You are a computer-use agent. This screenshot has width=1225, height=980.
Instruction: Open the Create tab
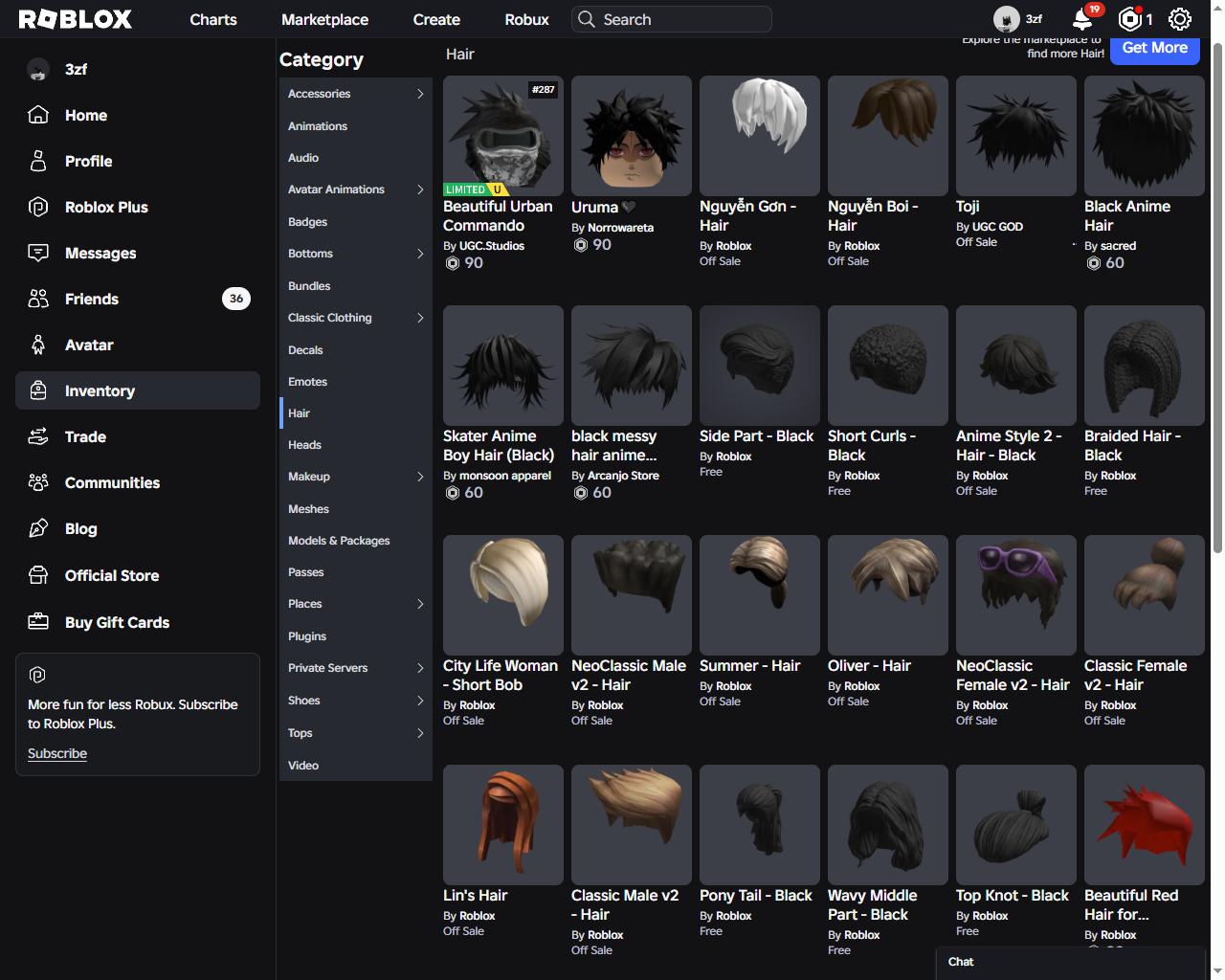pos(436,19)
